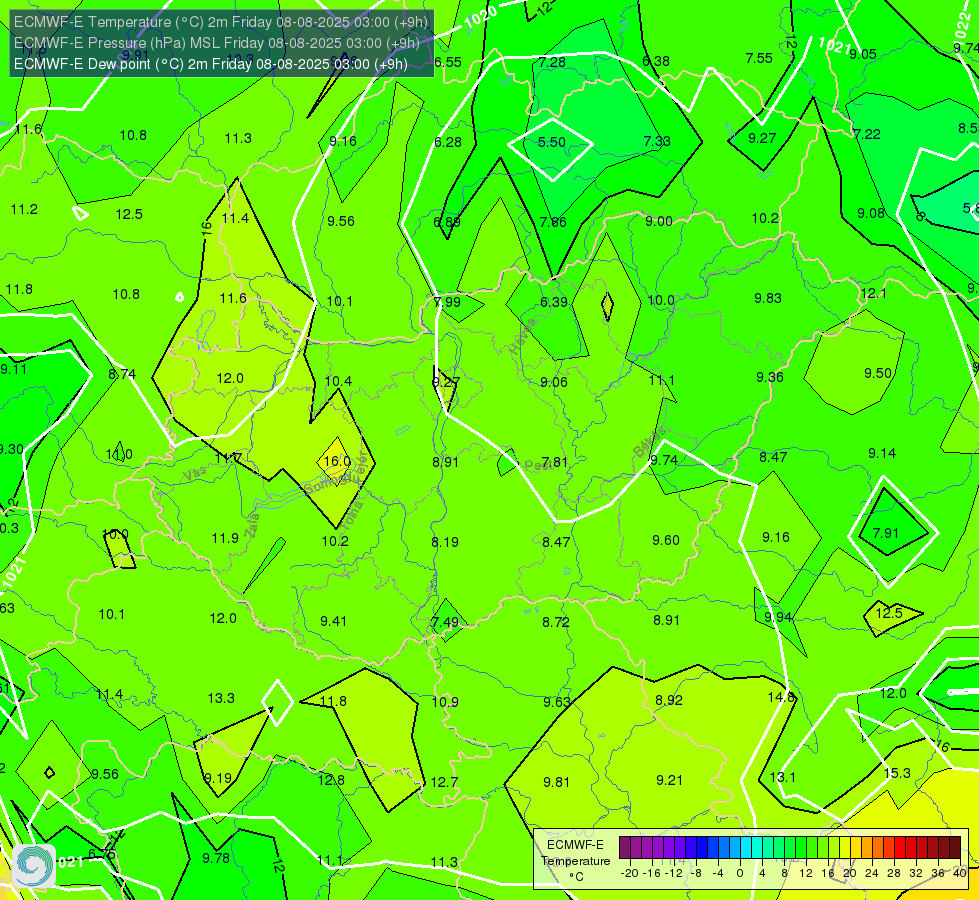Screen dimensions: 979x900
Task: Click the 7.49 temperature value
Action: click(x=445, y=622)
